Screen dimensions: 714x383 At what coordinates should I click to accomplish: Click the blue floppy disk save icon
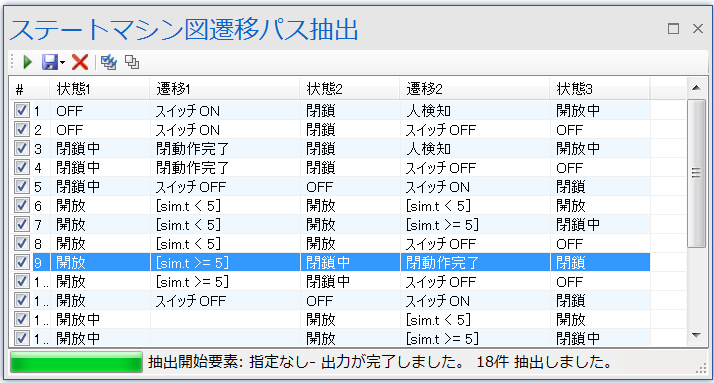click(x=50, y=62)
